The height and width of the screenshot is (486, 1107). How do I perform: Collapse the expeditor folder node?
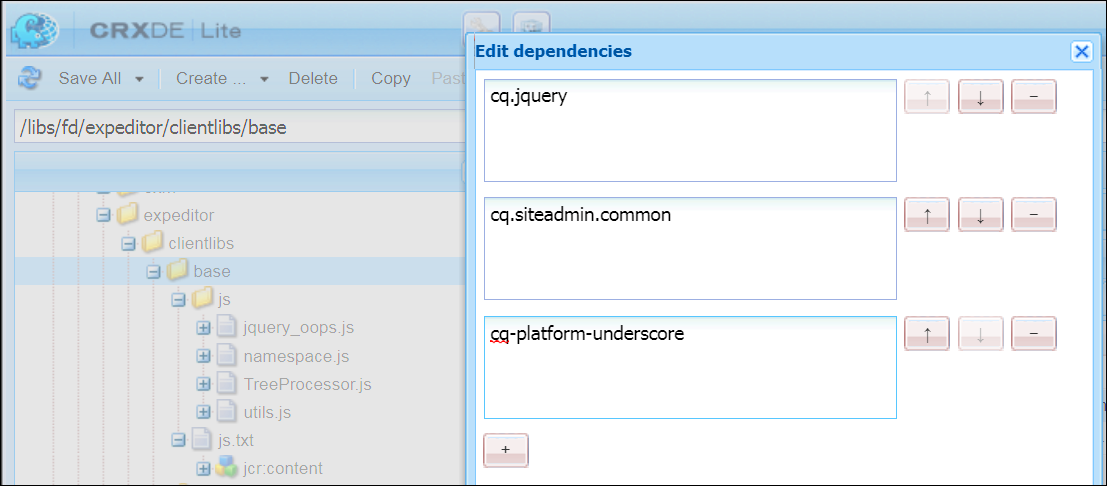click(x=102, y=215)
